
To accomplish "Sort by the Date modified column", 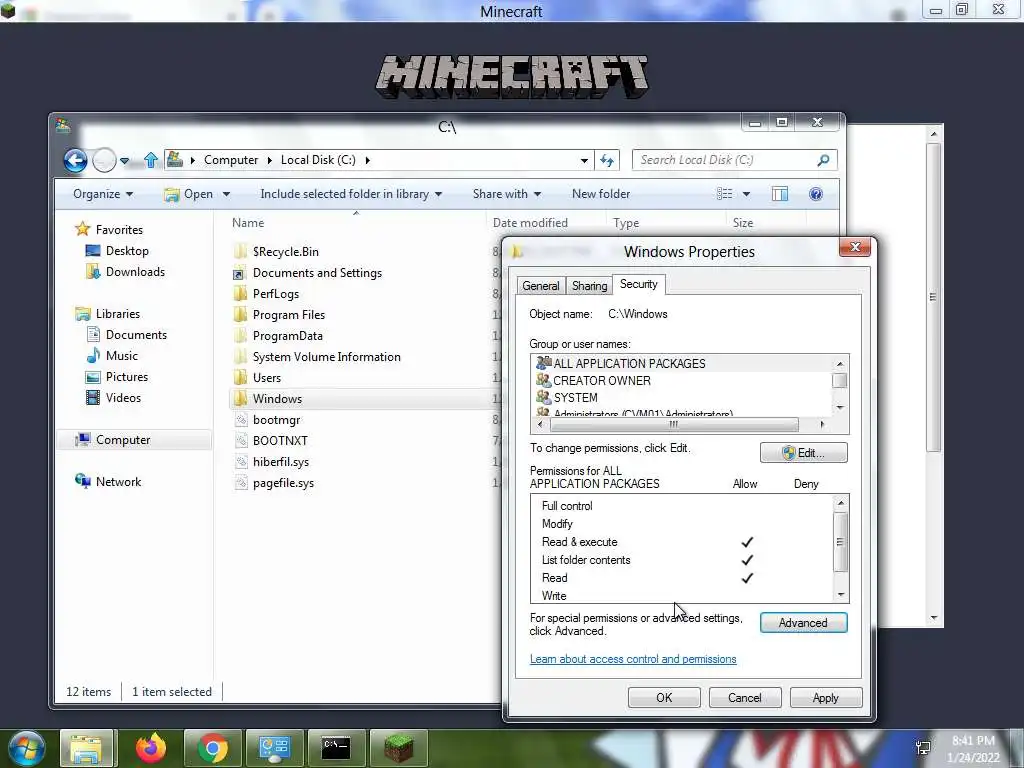I will pos(530,223).
